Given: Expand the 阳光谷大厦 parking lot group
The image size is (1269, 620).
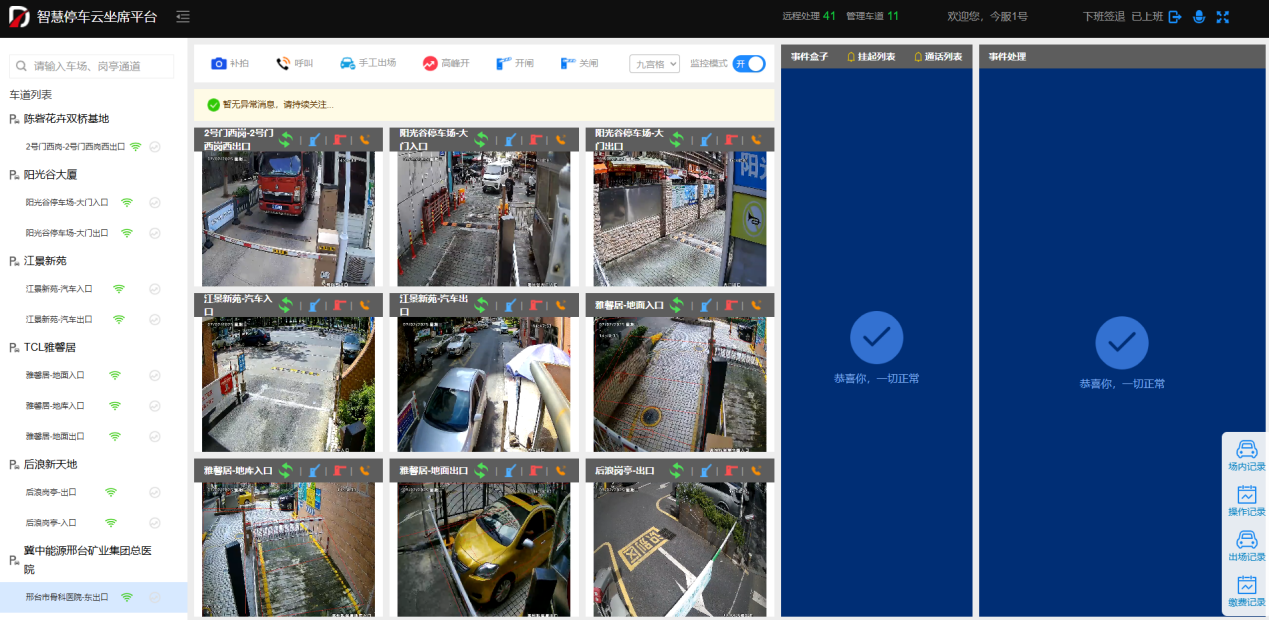Looking at the screenshot, I should click(x=50, y=175).
